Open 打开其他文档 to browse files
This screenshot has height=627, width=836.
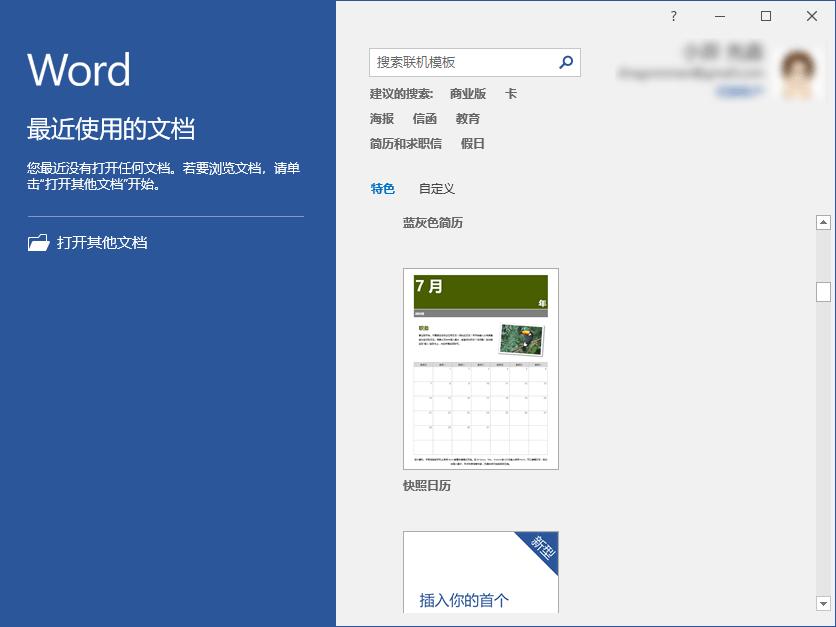pos(104,241)
